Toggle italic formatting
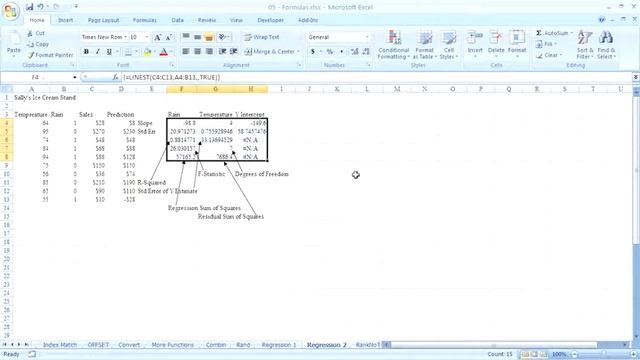640x360 pixels. [98, 52]
